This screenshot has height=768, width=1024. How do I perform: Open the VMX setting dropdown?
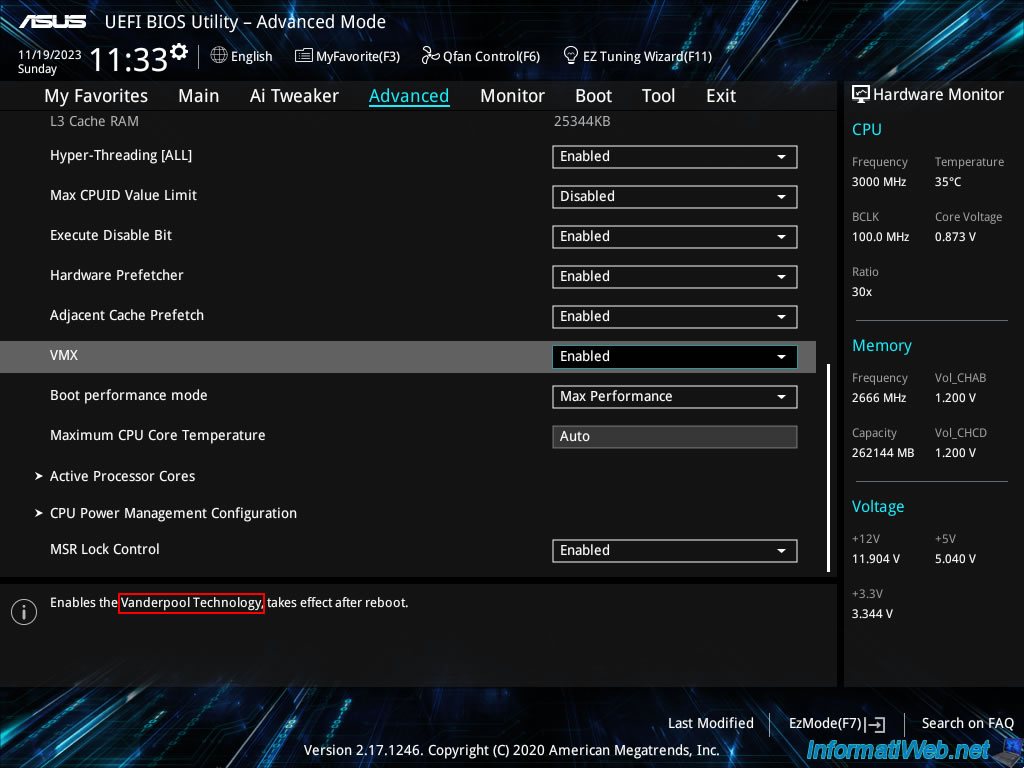click(x=674, y=356)
